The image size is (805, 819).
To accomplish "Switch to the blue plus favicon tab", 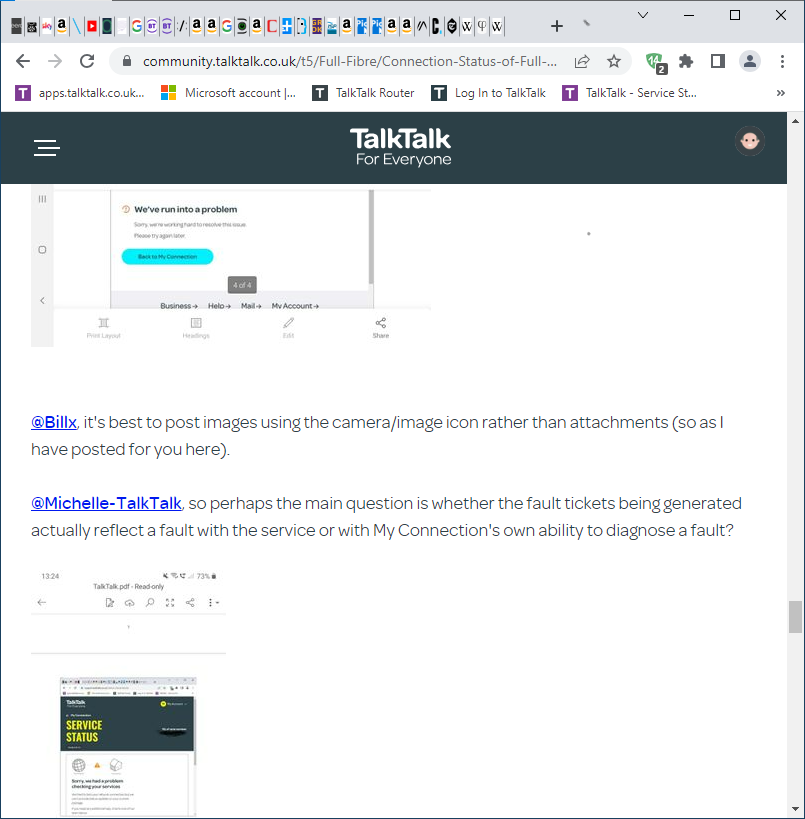I will point(287,26).
